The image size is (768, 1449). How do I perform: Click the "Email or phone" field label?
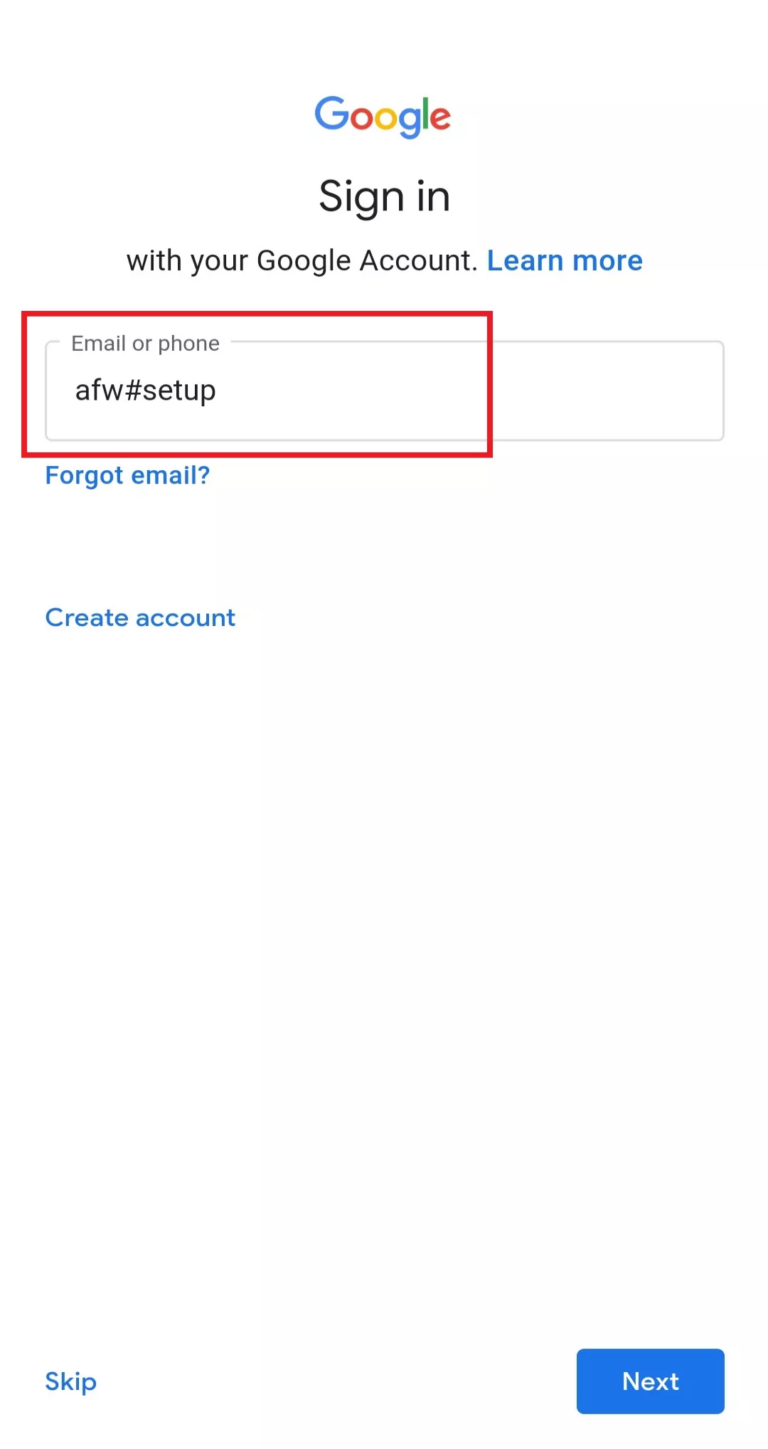click(x=144, y=343)
